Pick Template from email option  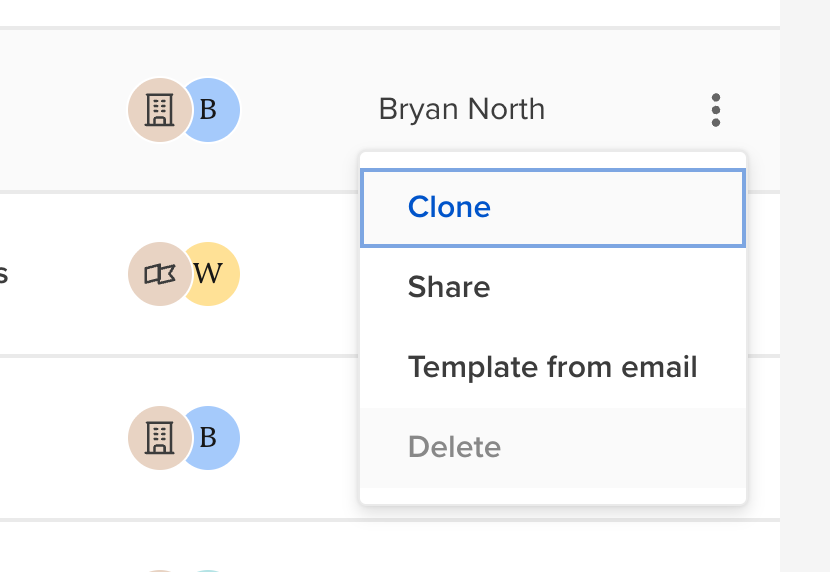tap(553, 367)
